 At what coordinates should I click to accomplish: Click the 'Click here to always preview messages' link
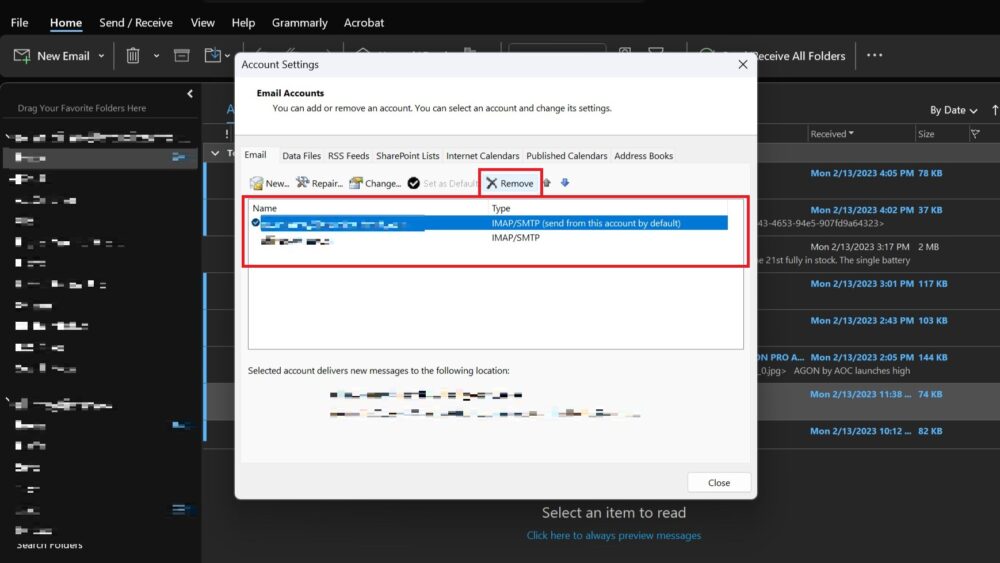click(614, 536)
